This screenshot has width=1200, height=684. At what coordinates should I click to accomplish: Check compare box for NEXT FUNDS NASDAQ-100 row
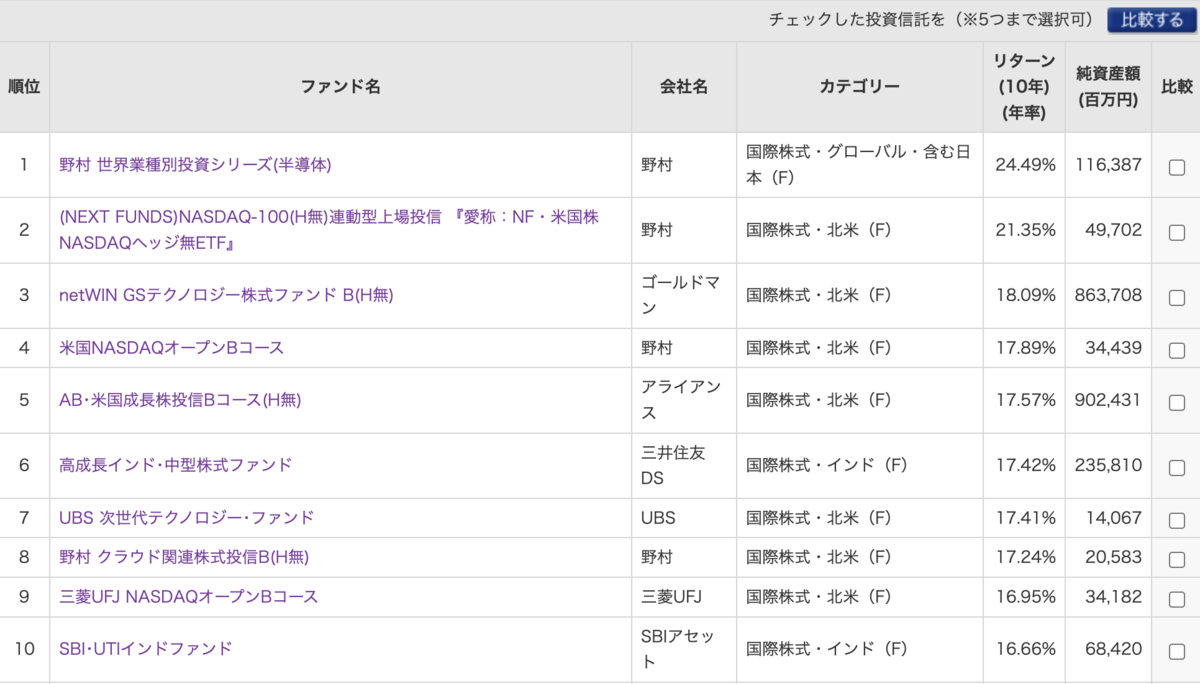[1177, 232]
